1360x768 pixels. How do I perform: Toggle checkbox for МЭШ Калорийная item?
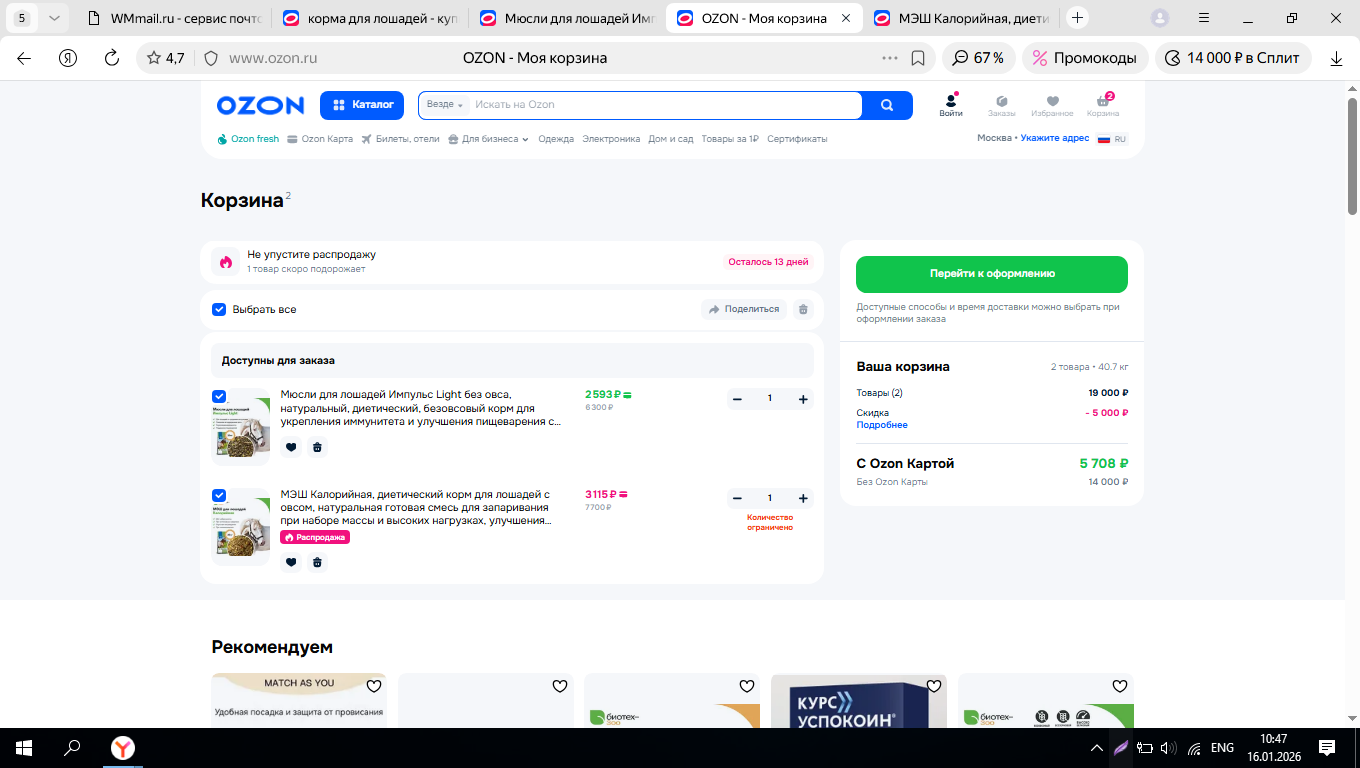219,495
